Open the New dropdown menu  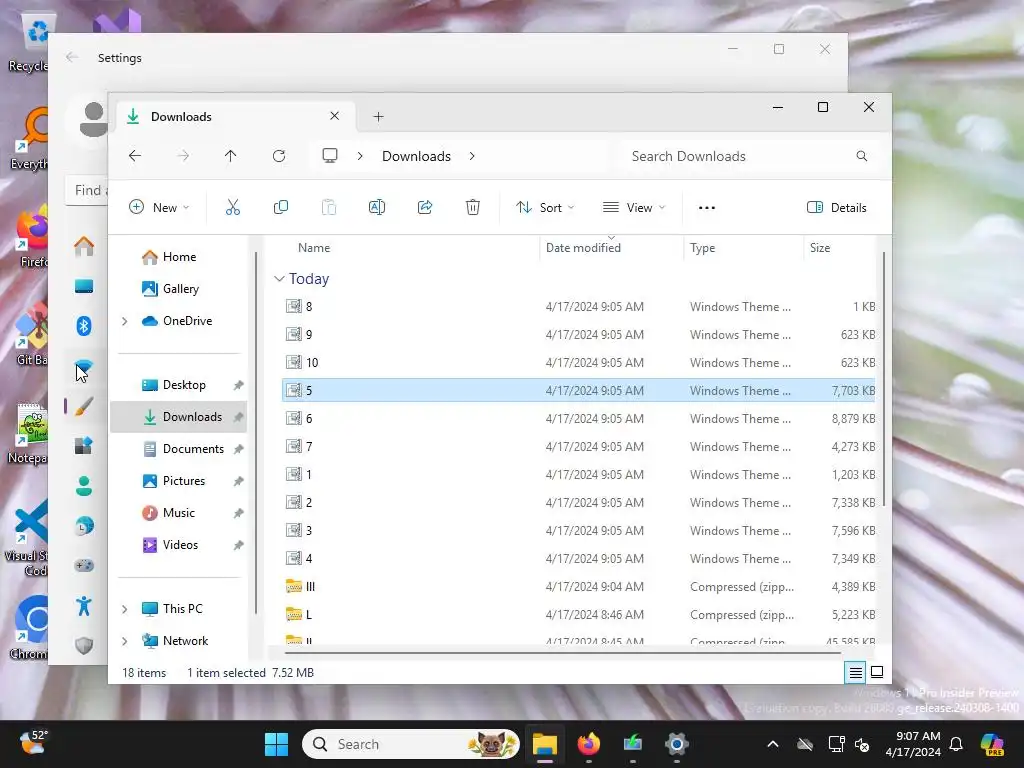coord(159,208)
